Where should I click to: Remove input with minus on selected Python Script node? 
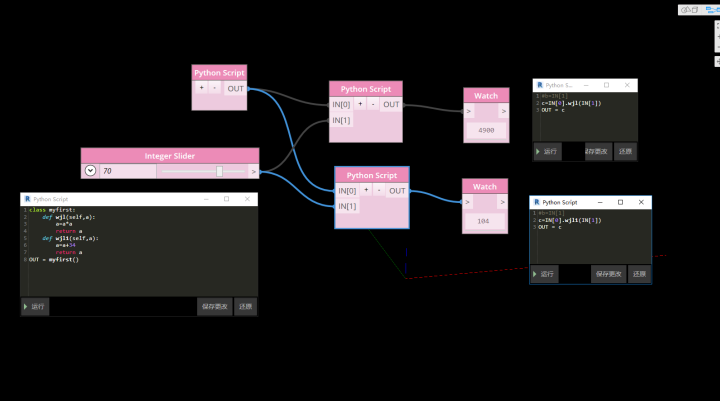(x=379, y=190)
